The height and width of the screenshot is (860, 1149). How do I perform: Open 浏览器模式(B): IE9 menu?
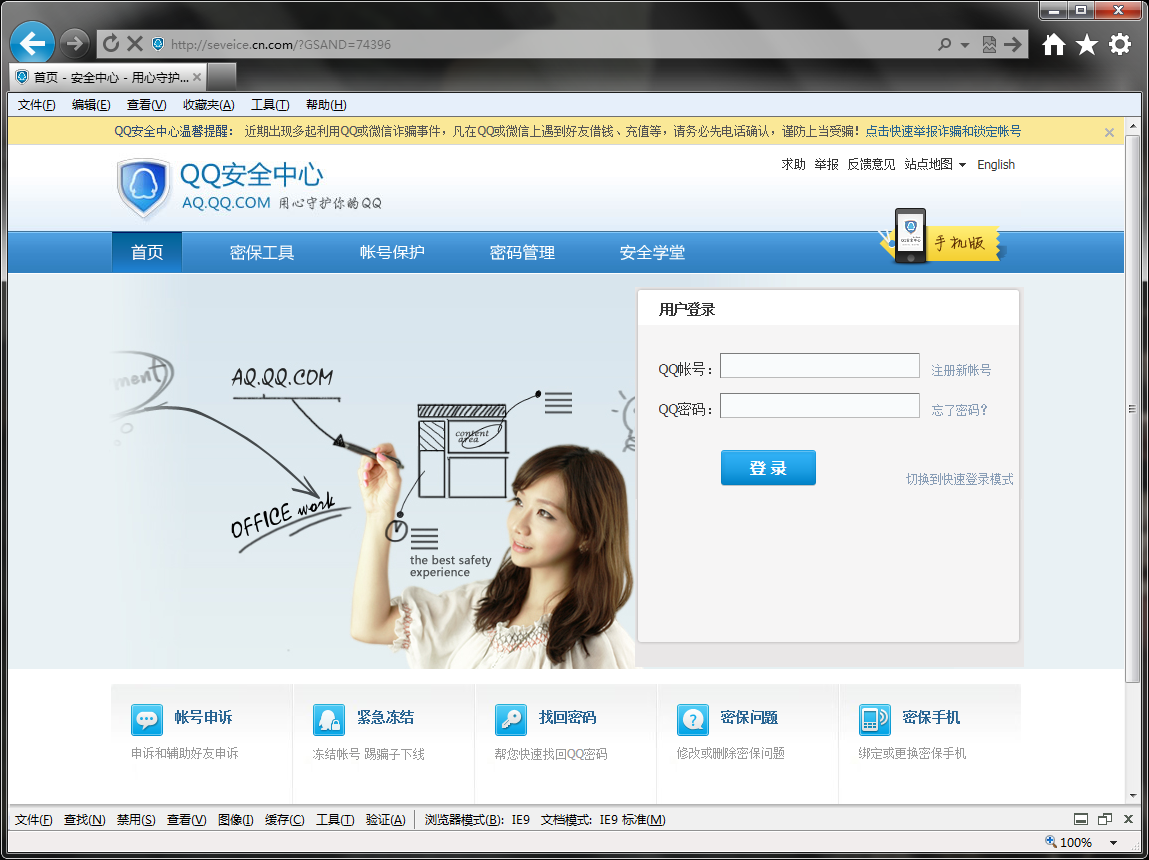pos(477,820)
